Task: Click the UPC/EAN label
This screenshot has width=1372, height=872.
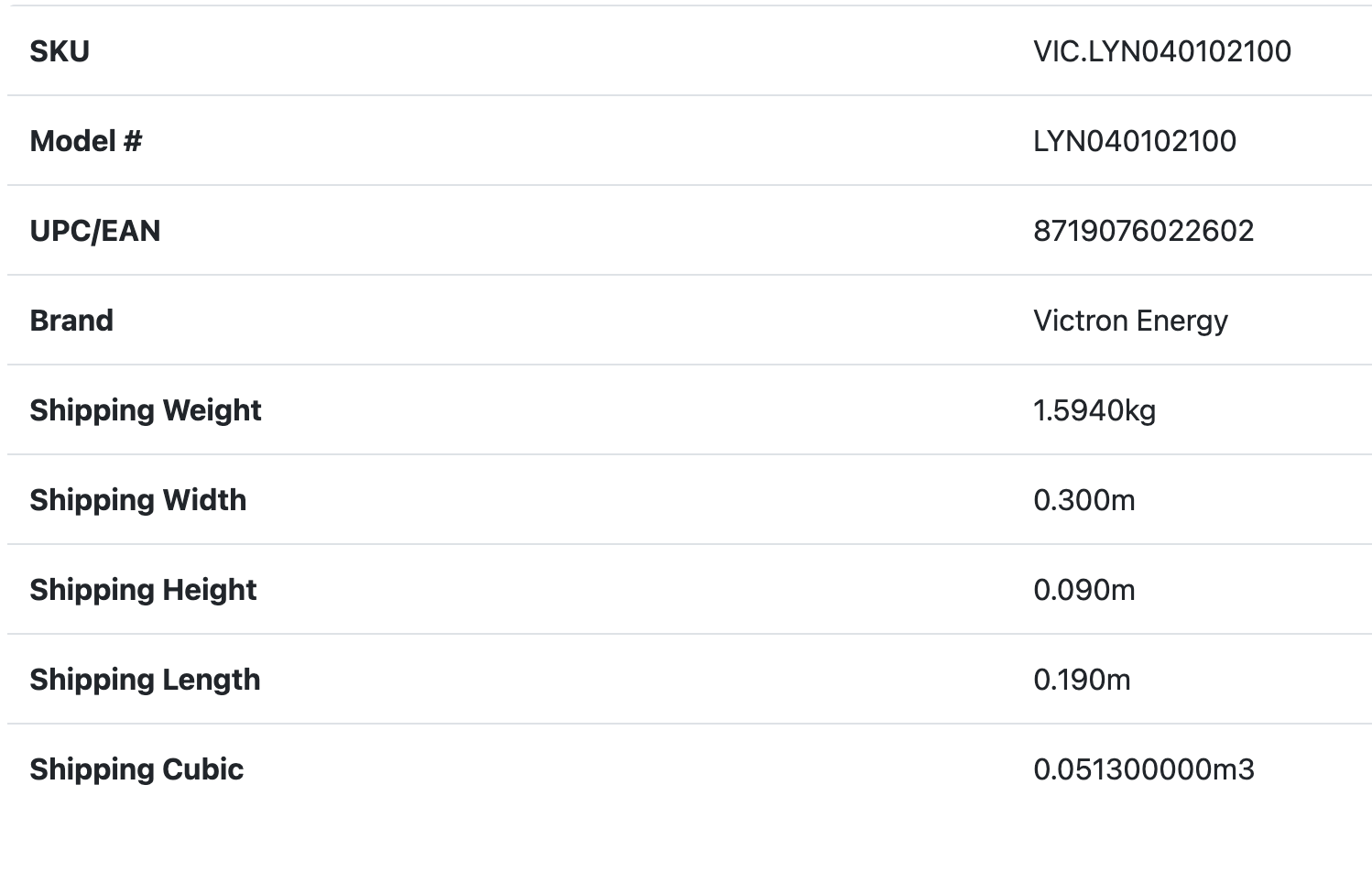Action: pos(95,231)
